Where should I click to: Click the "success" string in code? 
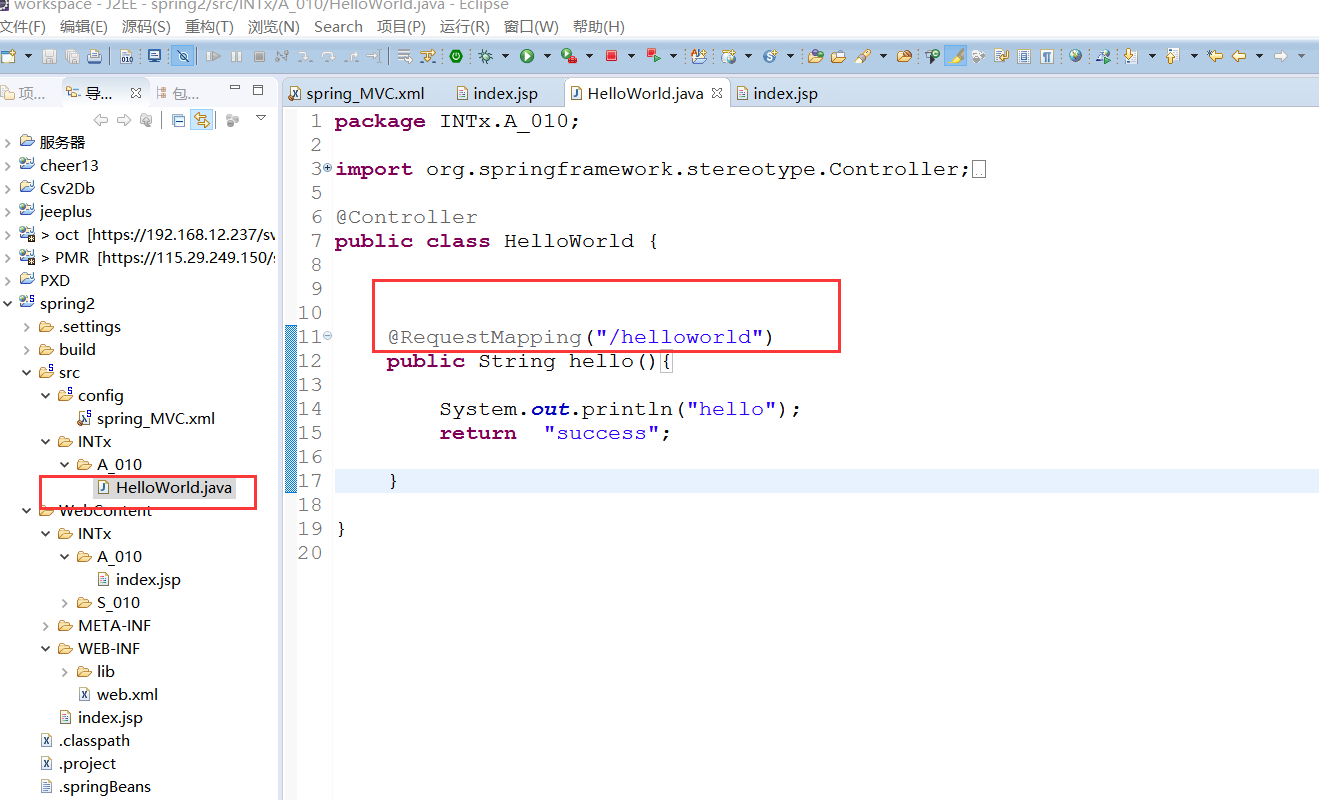tap(601, 433)
